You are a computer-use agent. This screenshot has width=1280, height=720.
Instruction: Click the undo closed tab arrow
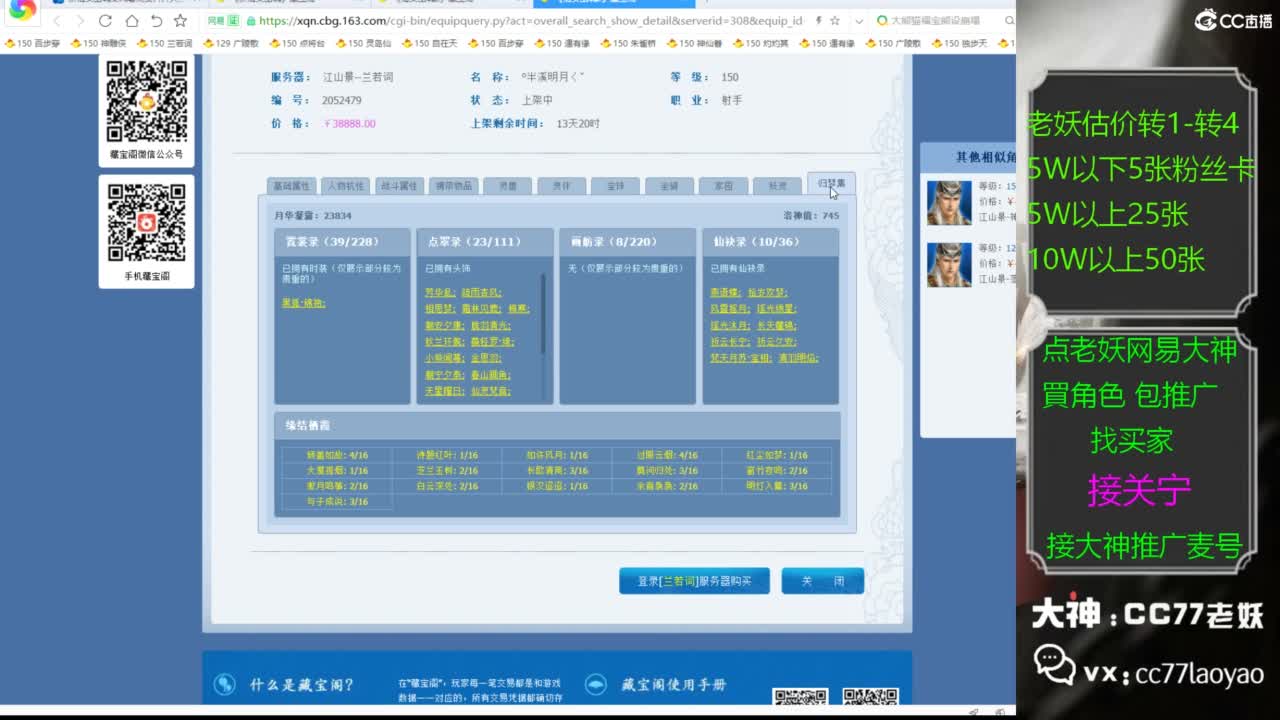point(156,21)
